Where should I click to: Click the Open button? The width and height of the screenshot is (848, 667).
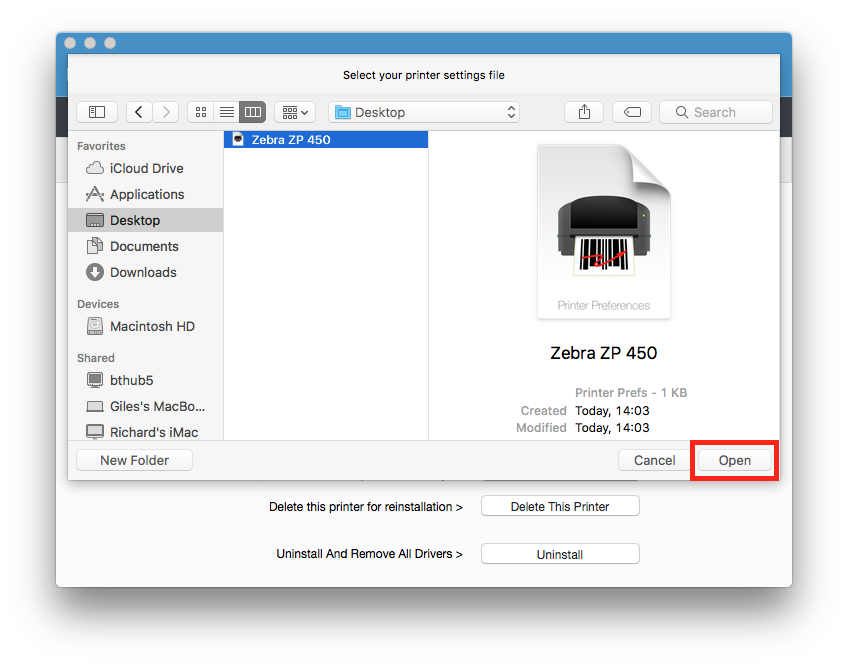pyautogui.click(x=734, y=460)
